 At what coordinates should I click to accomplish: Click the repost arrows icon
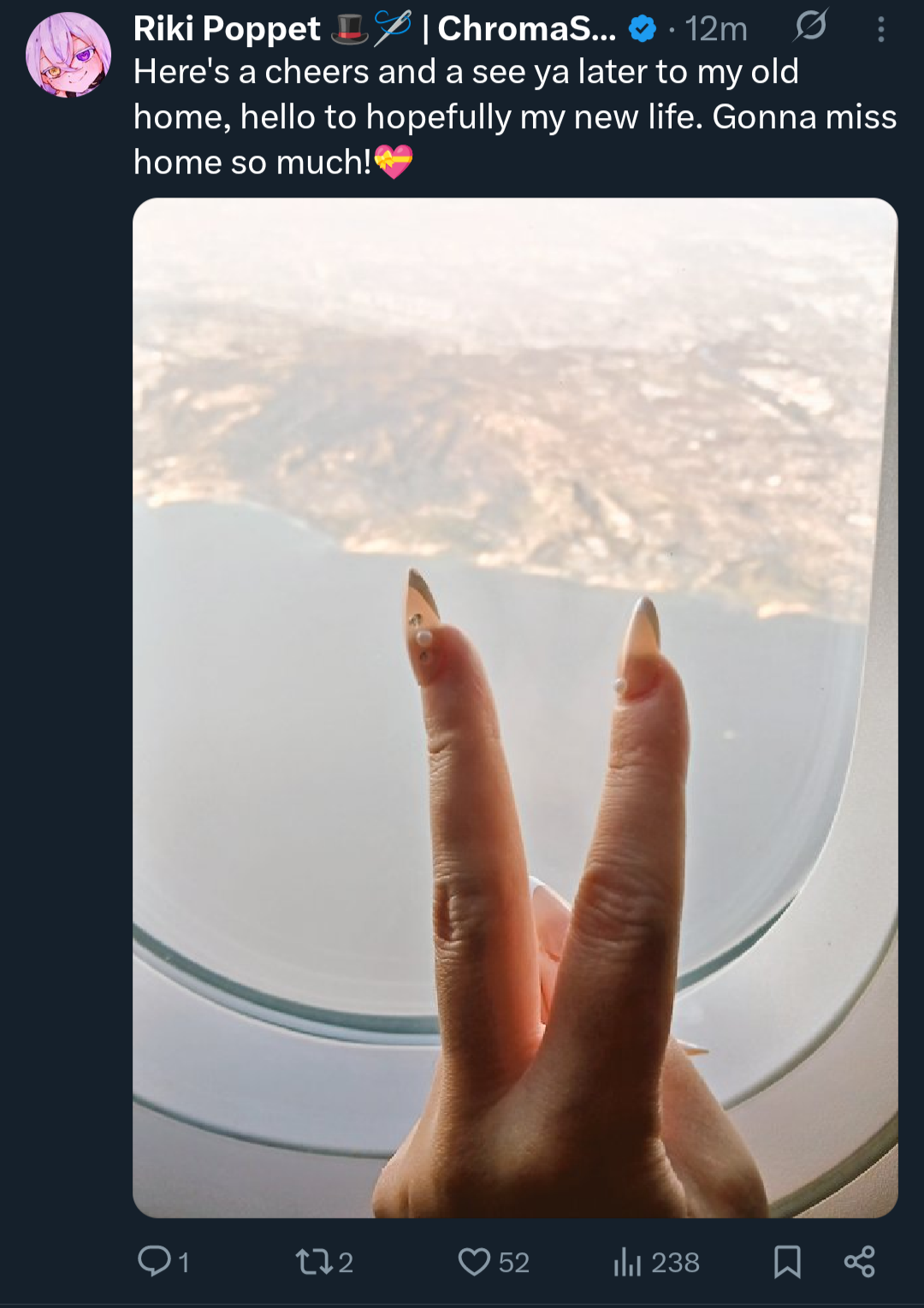(x=314, y=1262)
